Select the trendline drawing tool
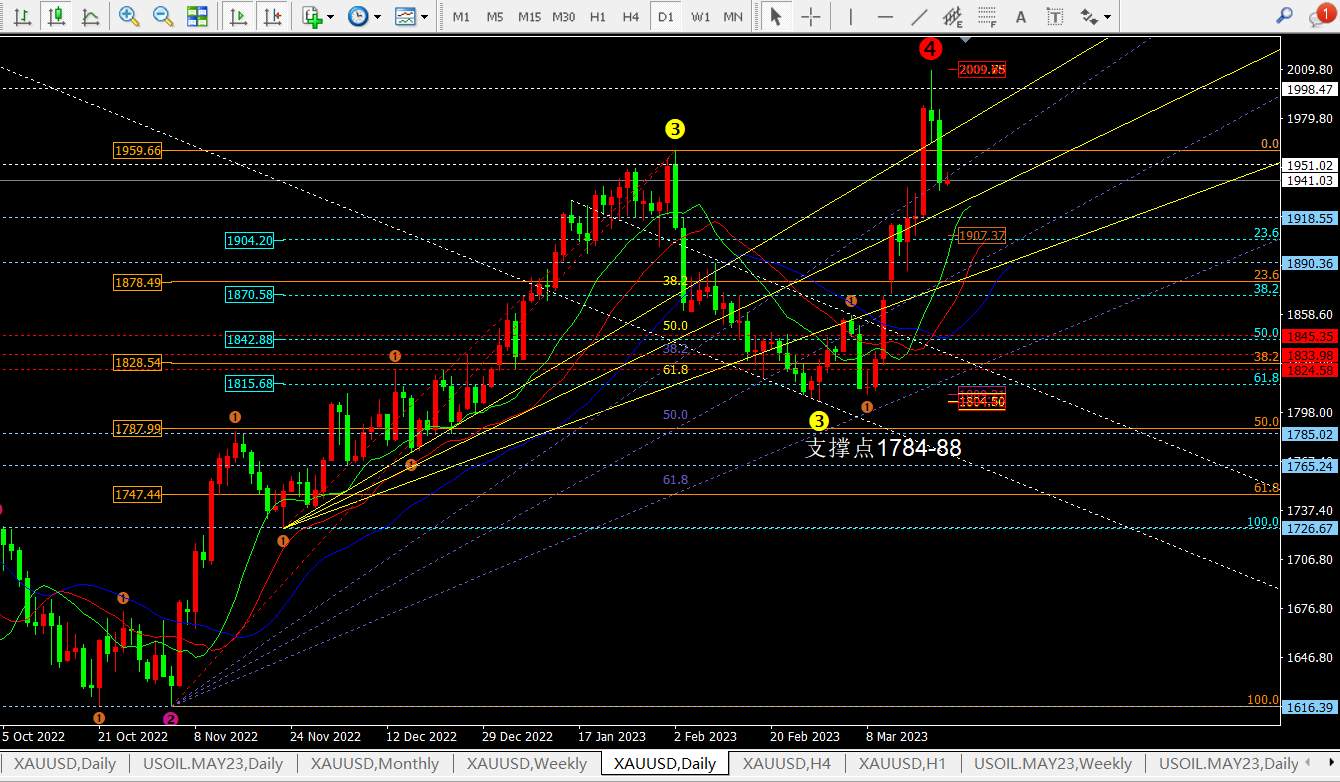1340x782 pixels. tap(919, 16)
